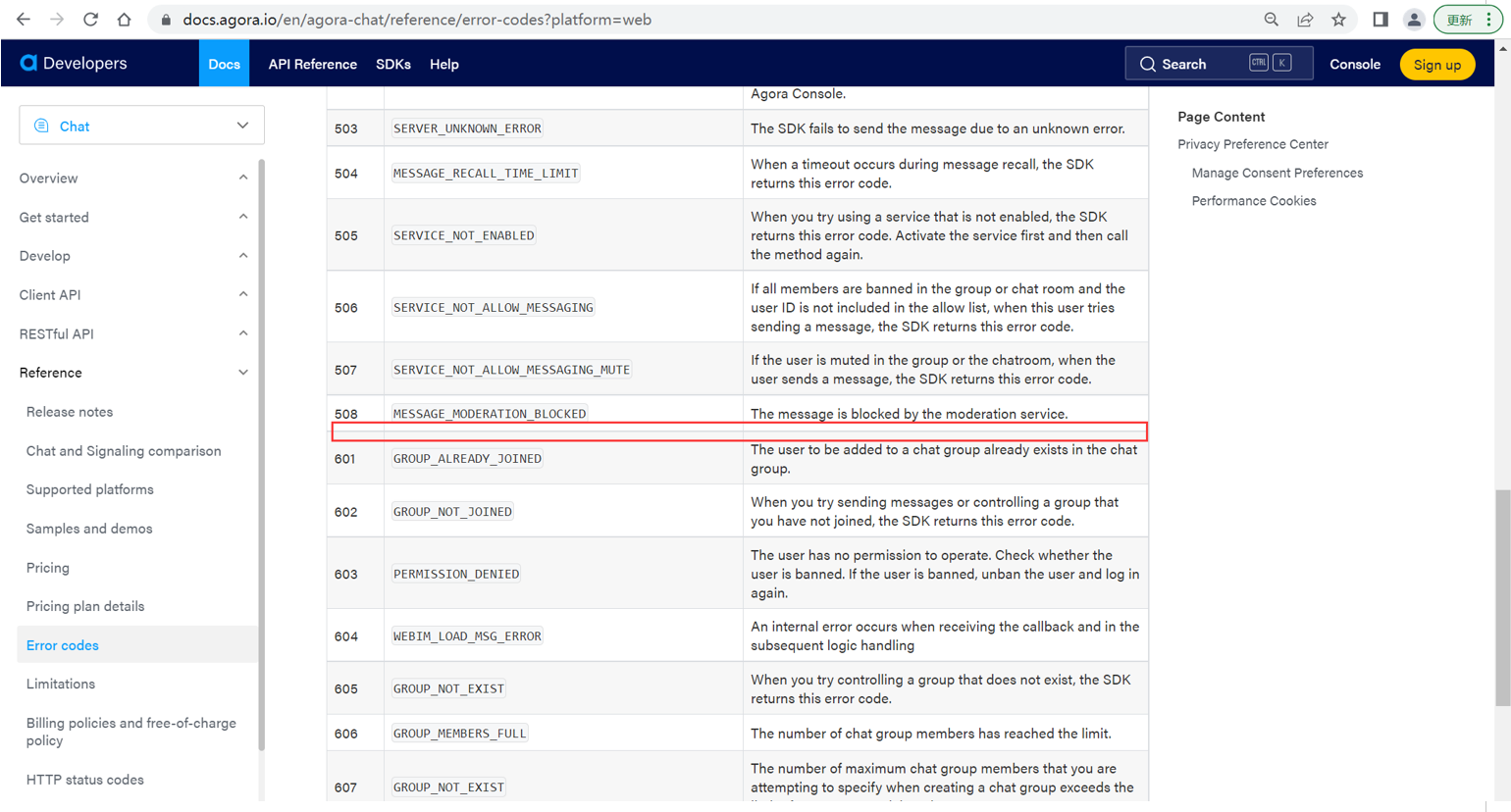
Task: Open the browser profile avatar icon
Action: (1413, 19)
